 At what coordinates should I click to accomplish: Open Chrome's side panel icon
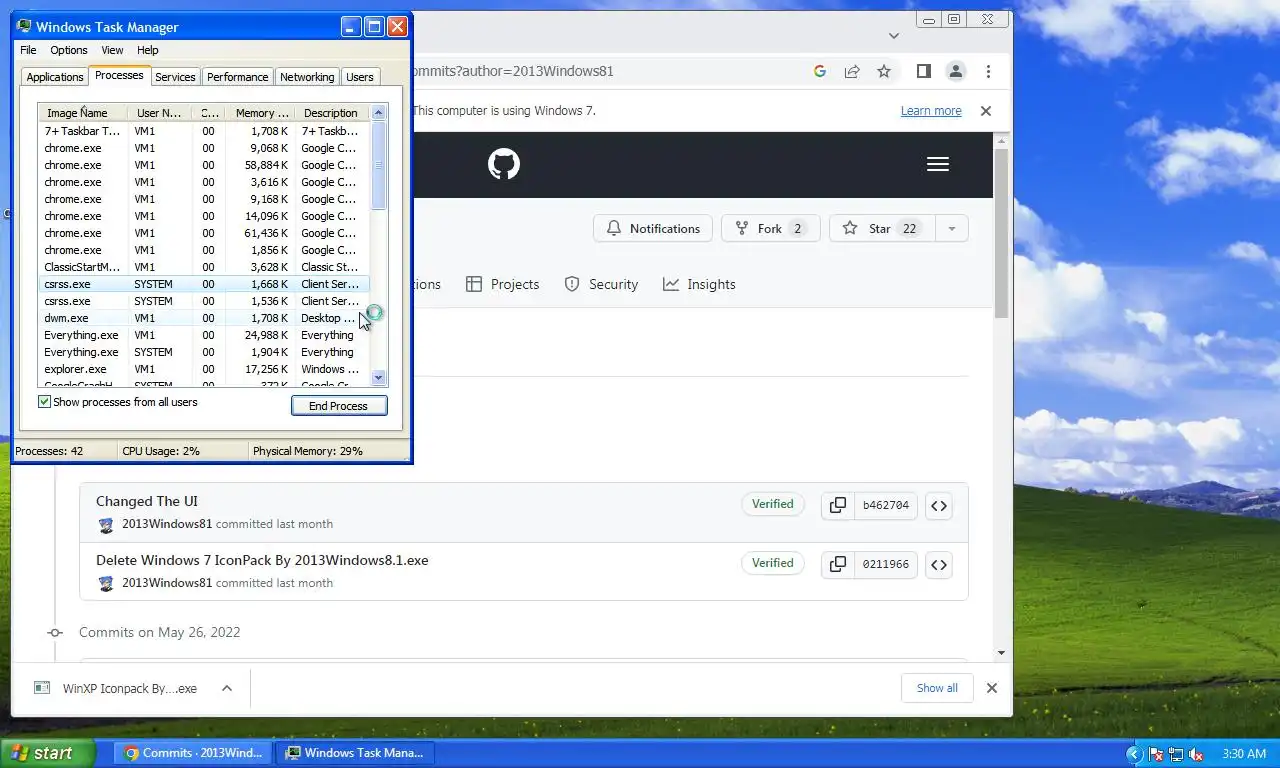(924, 71)
